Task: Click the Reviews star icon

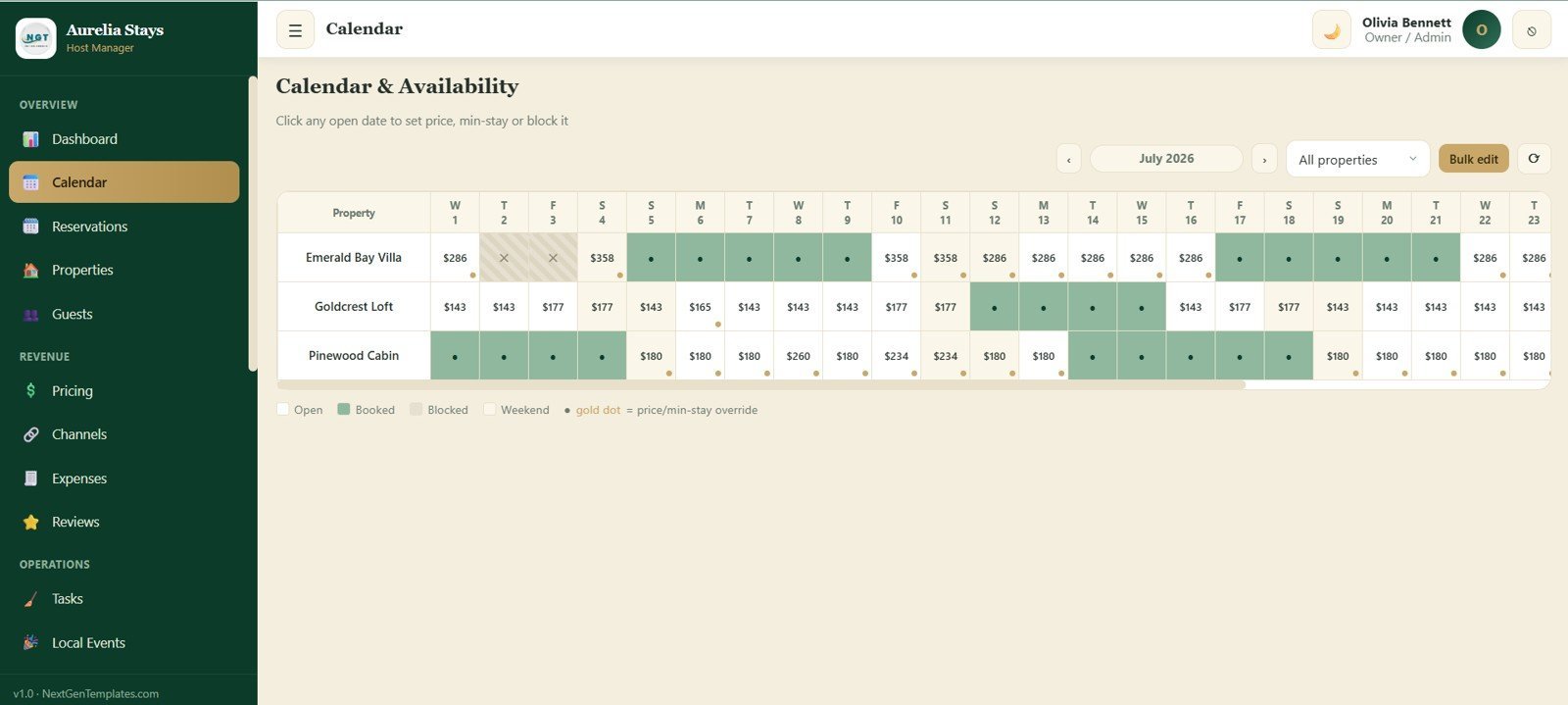Action: tap(31, 522)
